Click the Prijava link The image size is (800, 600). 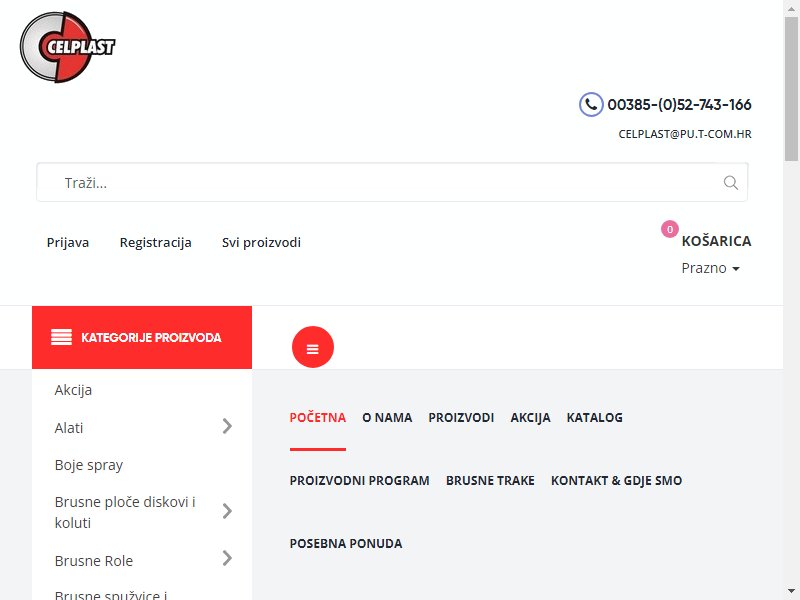(x=68, y=242)
